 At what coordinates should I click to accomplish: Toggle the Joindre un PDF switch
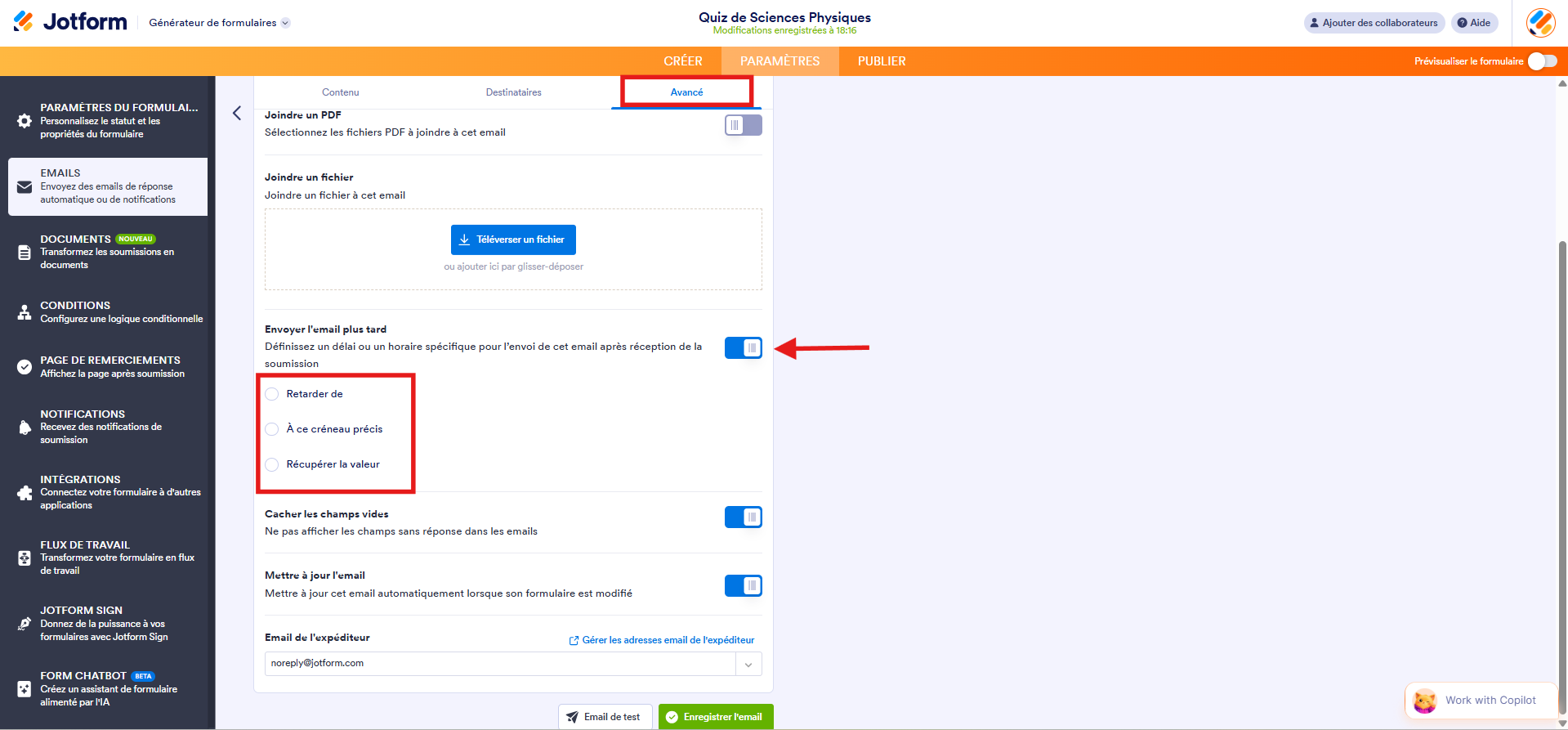click(x=744, y=125)
